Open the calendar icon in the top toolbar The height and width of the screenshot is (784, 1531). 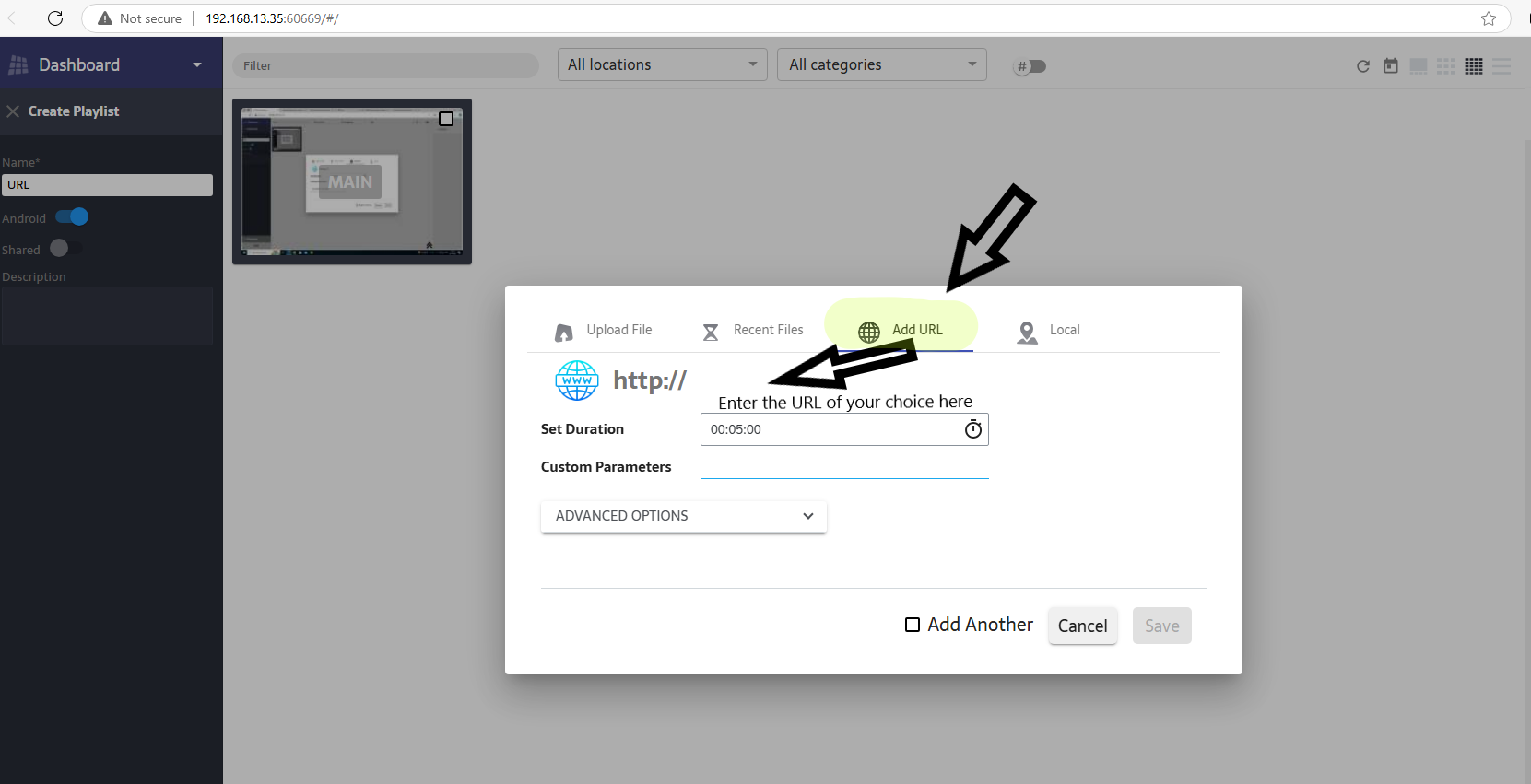coord(1391,66)
